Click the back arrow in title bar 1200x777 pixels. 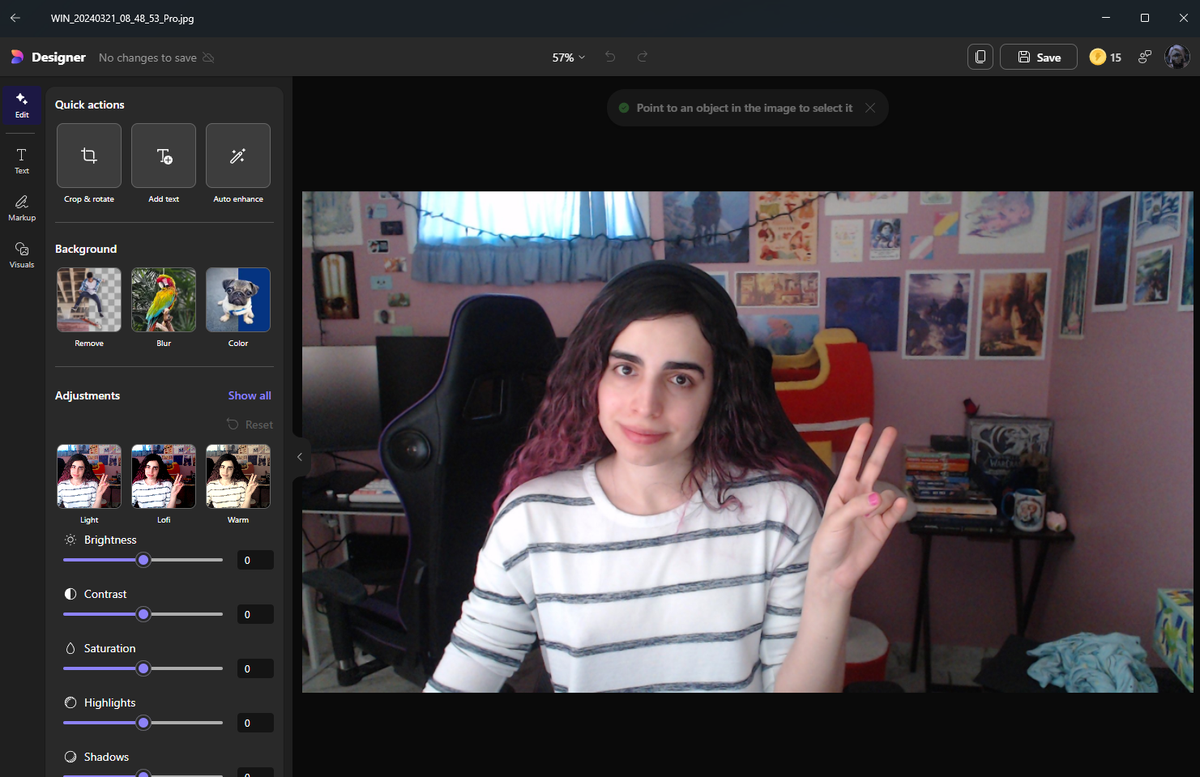tap(15, 18)
